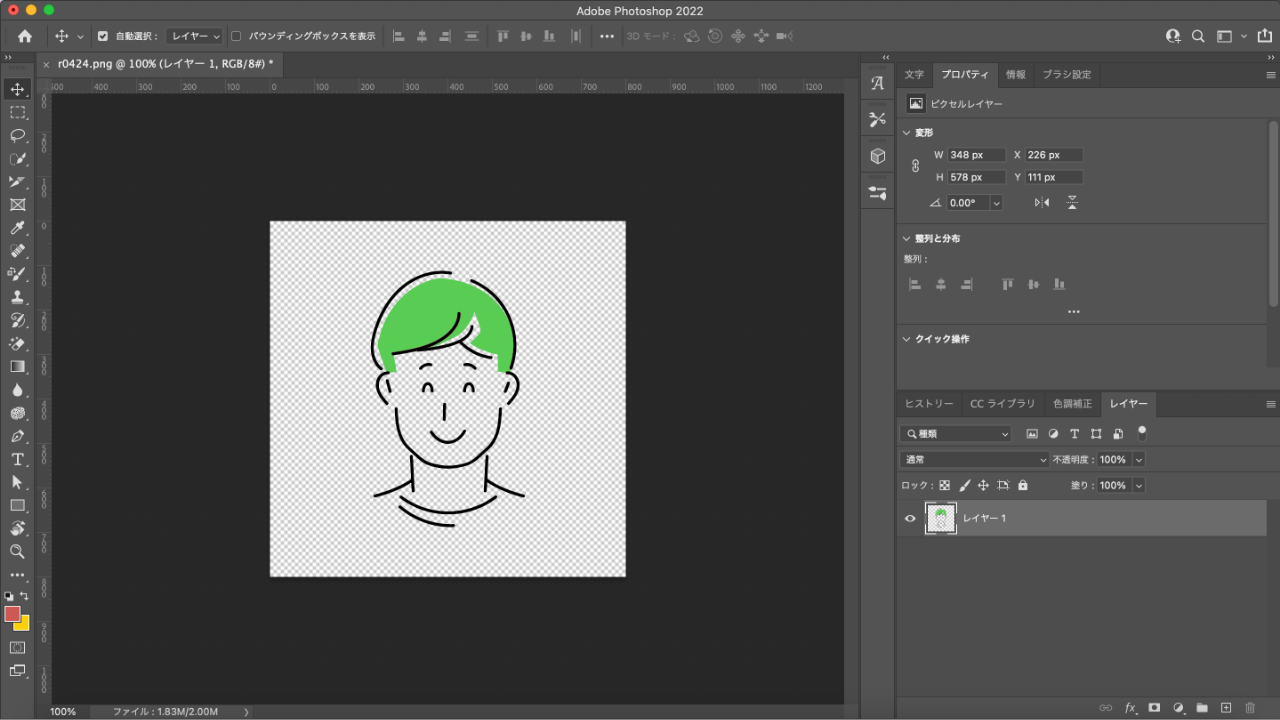The height and width of the screenshot is (720, 1280).
Task: Delete layer with trash icon
Action: (x=1250, y=708)
